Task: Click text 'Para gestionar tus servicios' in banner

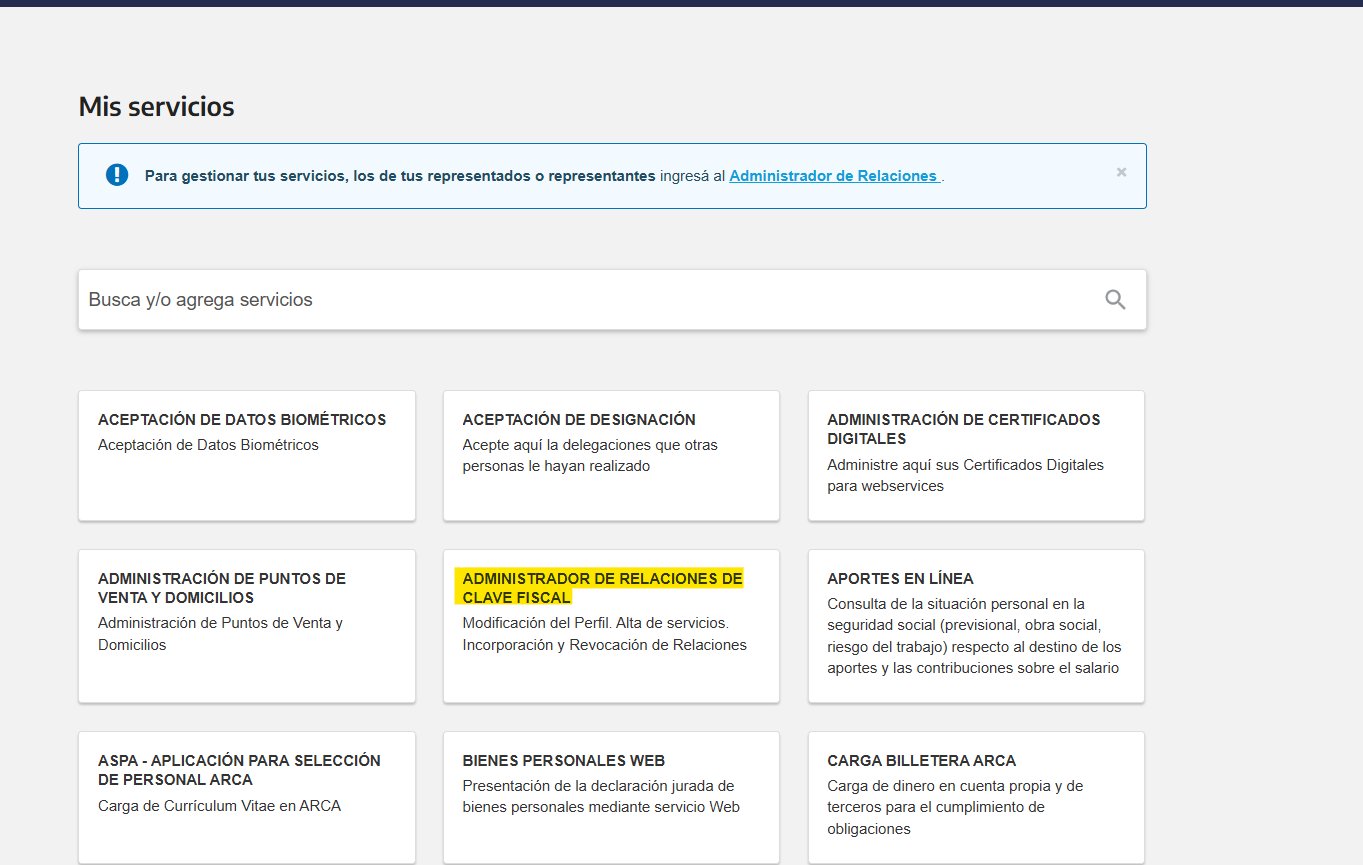Action: (x=244, y=176)
